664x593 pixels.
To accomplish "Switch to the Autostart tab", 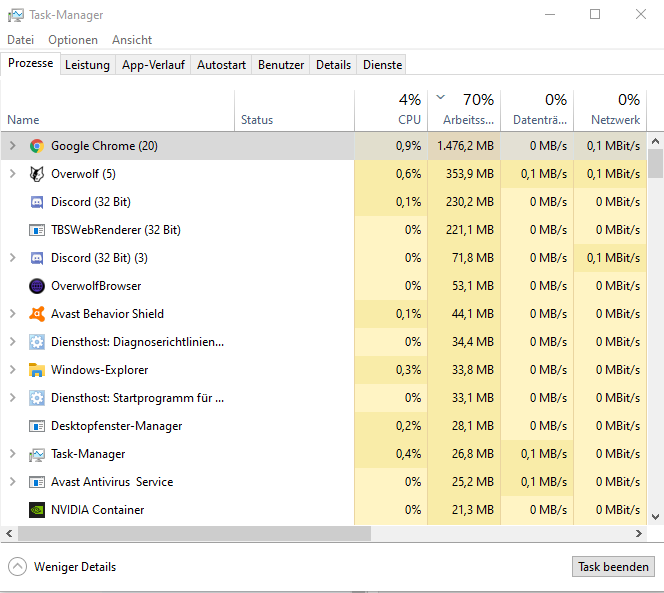I will pos(221,65).
